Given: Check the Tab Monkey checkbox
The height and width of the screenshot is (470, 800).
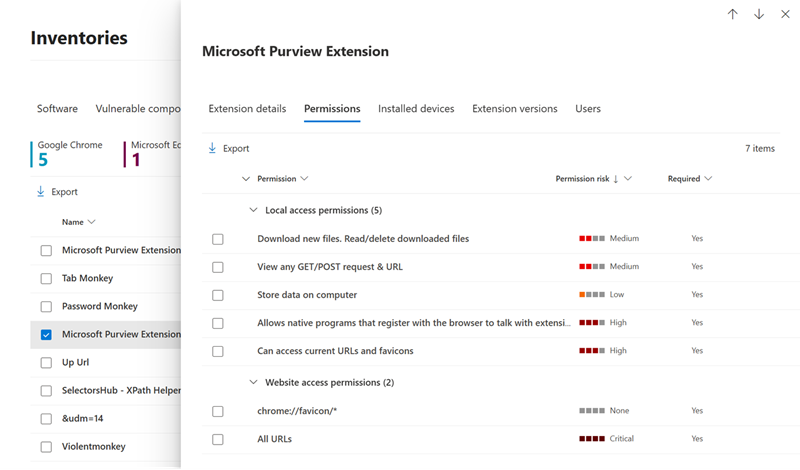Looking at the screenshot, I should pyautogui.click(x=46, y=279).
